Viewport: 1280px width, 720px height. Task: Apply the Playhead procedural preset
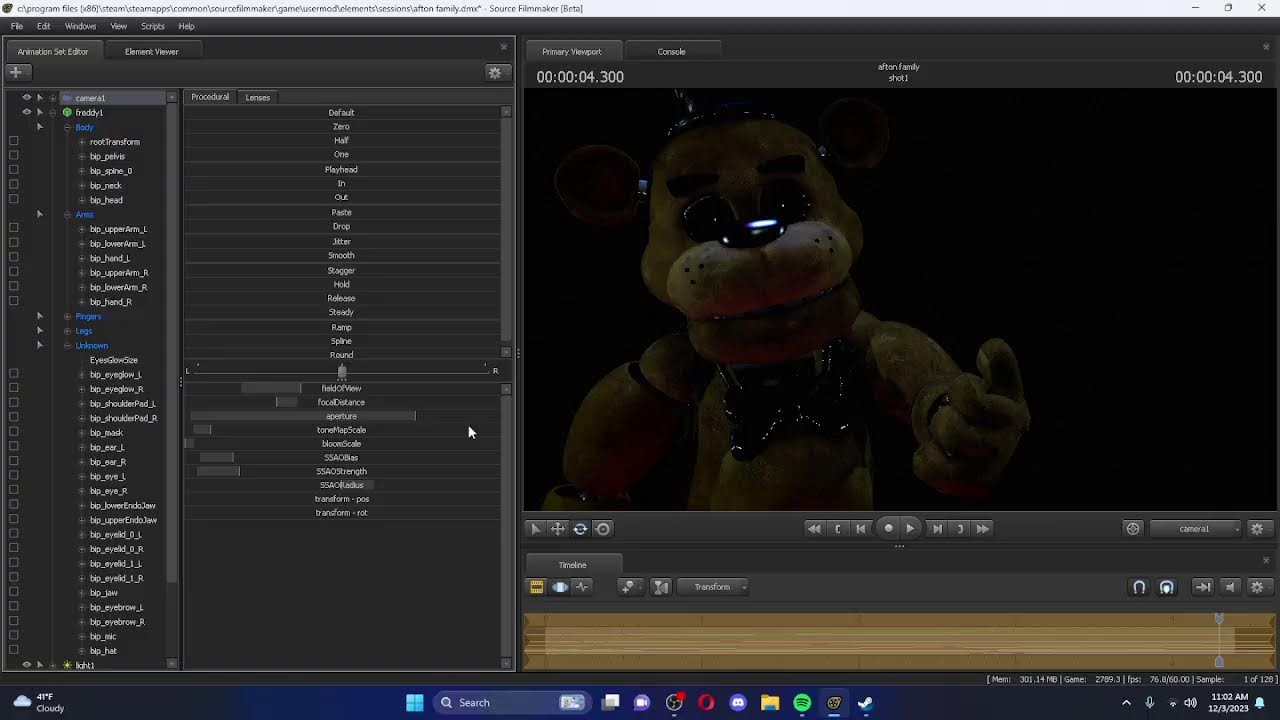[342, 170]
